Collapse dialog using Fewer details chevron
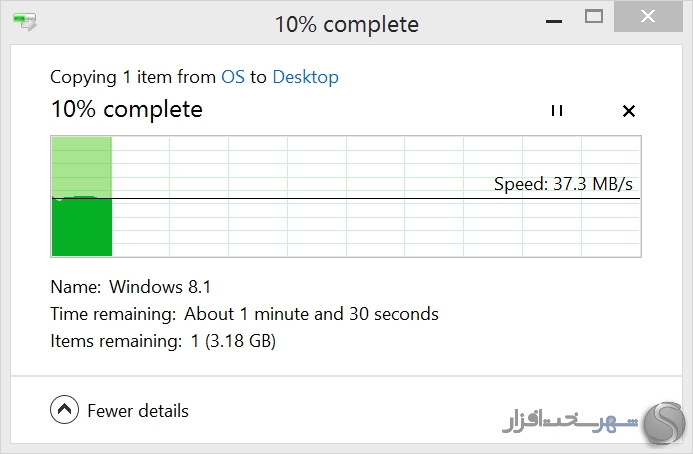 65,409
